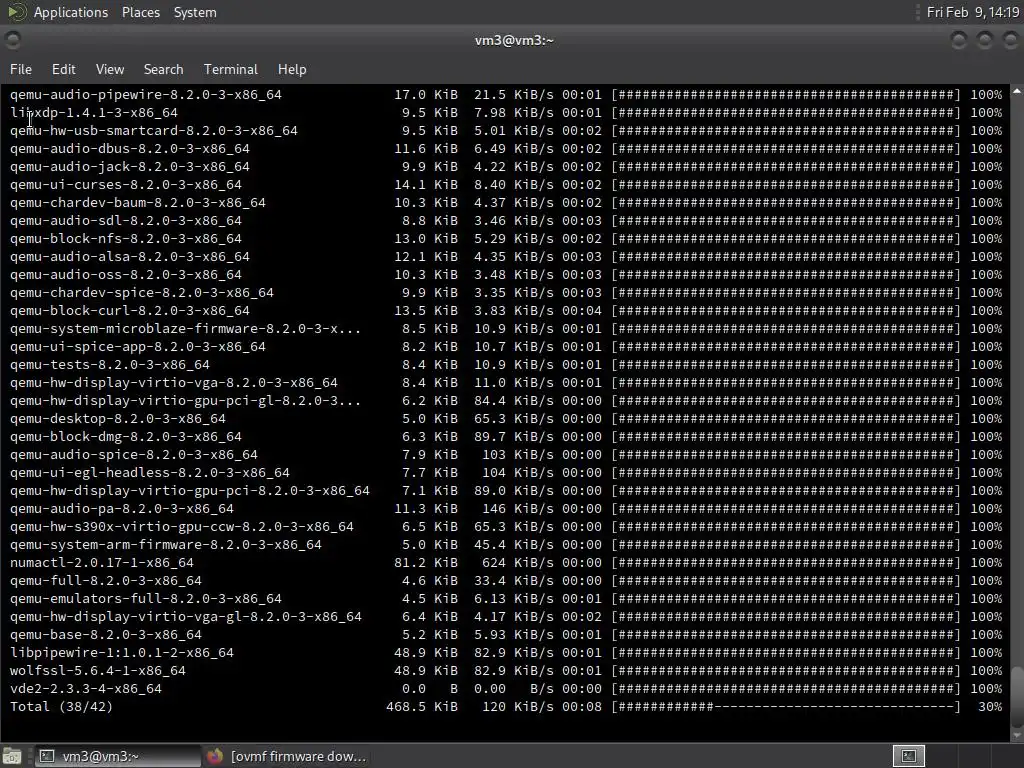Click the numactl progress bar
This screenshot has height=768, width=1024.
tap(786, 562)
